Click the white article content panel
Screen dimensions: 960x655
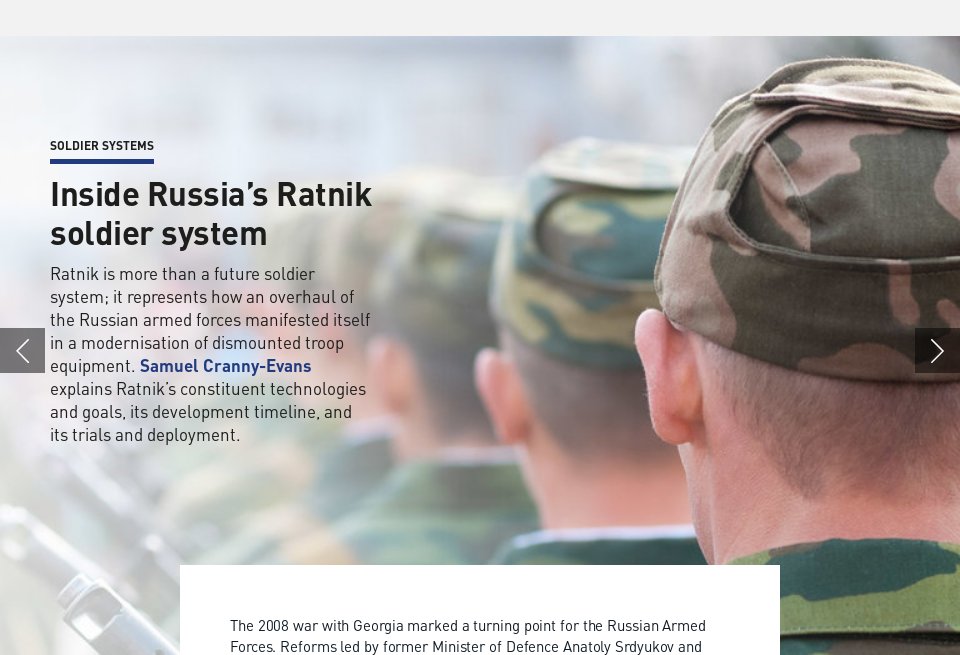(x=480, y=600)
